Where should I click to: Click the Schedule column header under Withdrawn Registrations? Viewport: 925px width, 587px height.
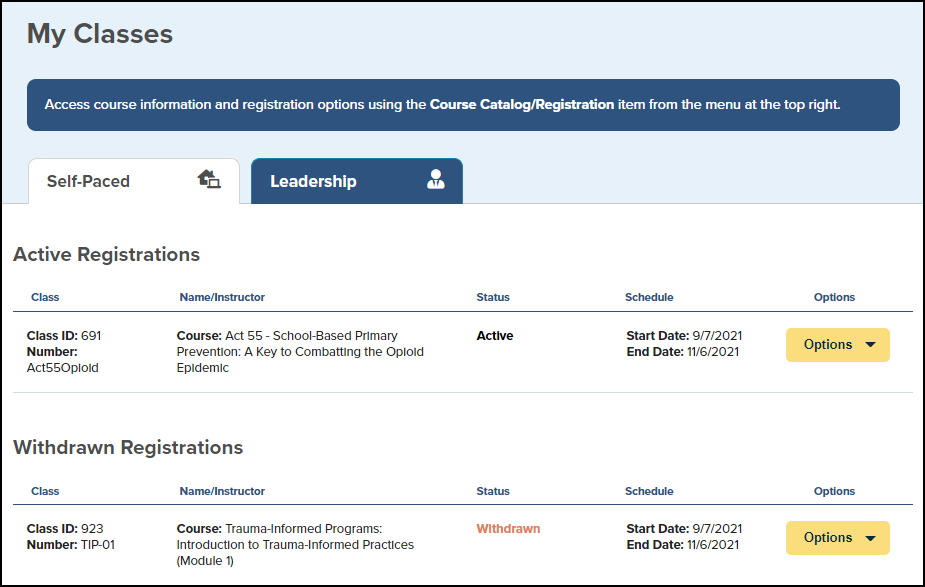[649, 491]
